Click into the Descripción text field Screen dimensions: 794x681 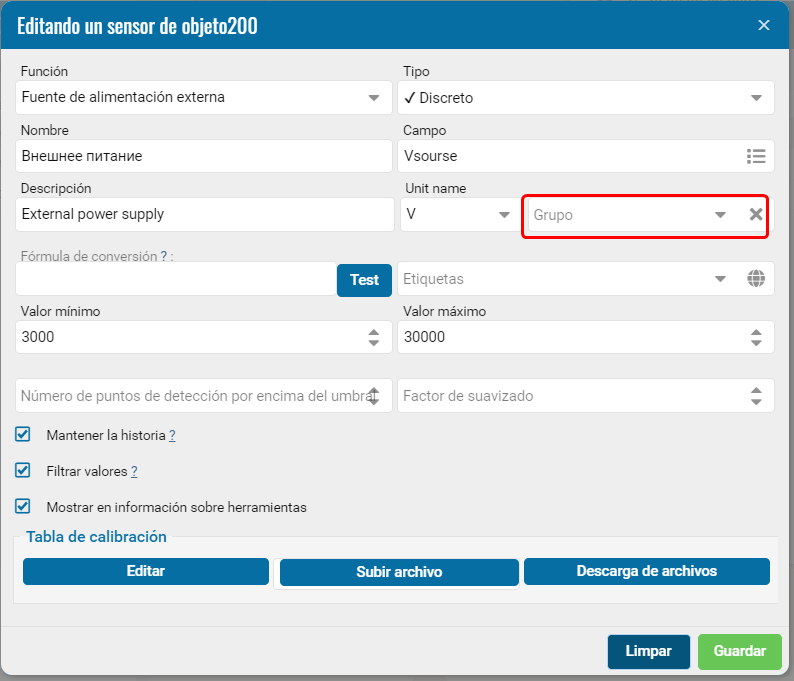tap(205, 215)
